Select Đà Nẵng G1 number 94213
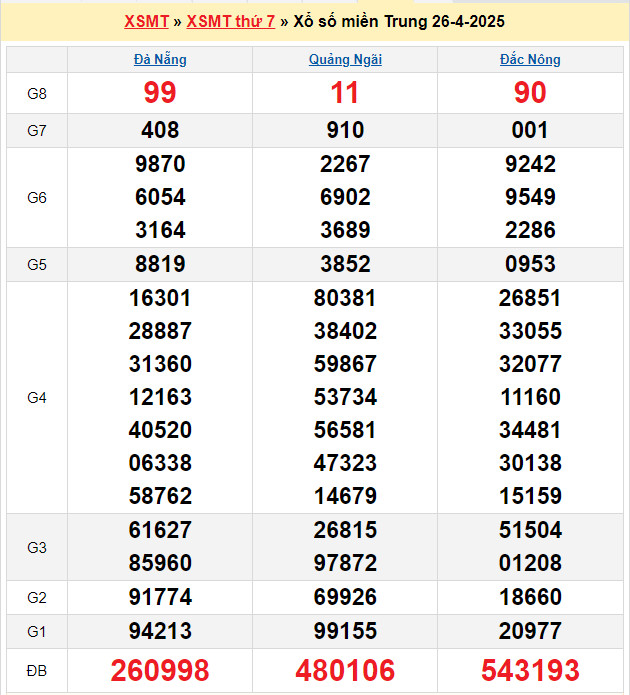The height and width of the screenshot is (695, 630). [160, 631]
